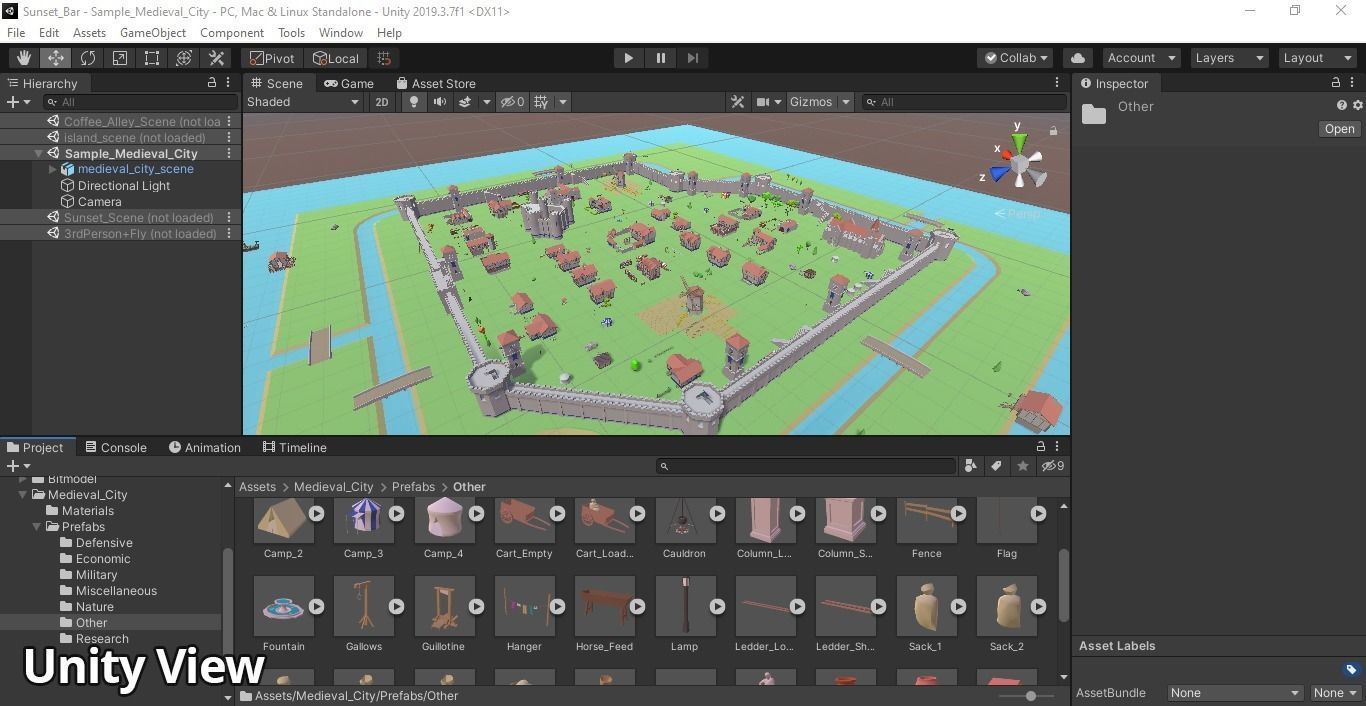
Task: Select the Rotate tool
Action: click(x=88, y=58)
